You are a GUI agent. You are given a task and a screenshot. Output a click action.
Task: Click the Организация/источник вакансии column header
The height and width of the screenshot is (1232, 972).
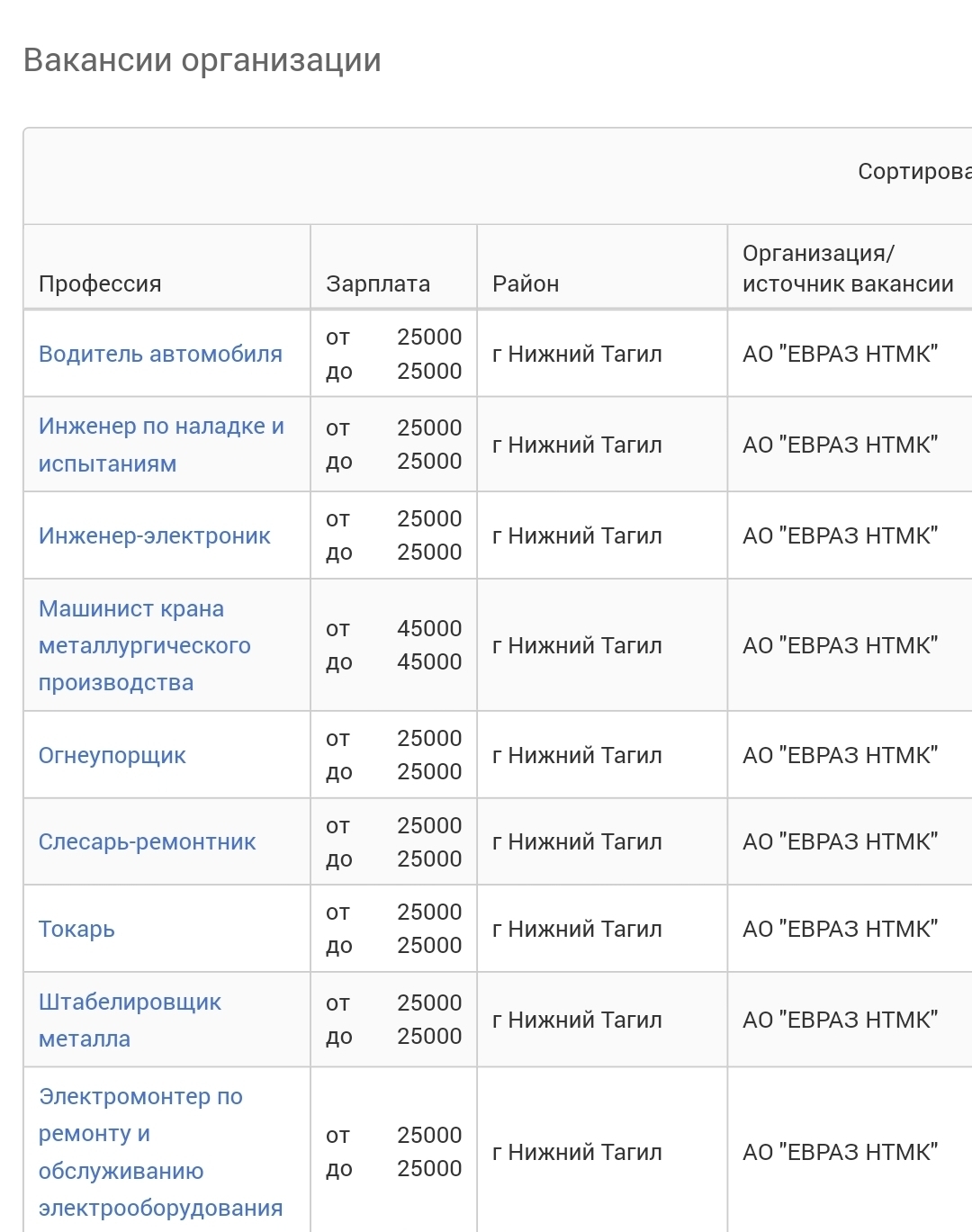point(847,269)
